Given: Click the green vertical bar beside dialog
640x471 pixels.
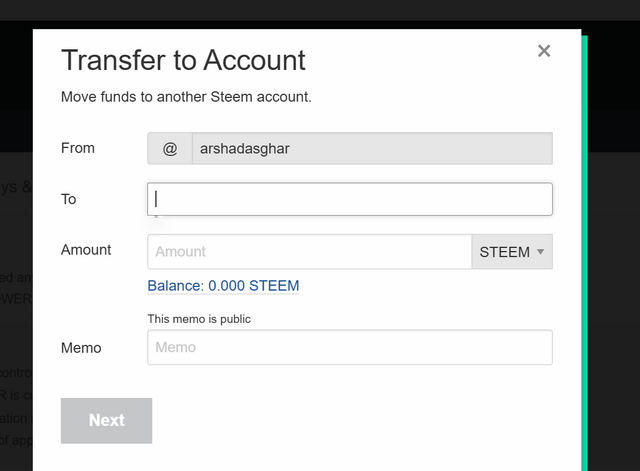Looking at the screenshot, I should point(584,253).
